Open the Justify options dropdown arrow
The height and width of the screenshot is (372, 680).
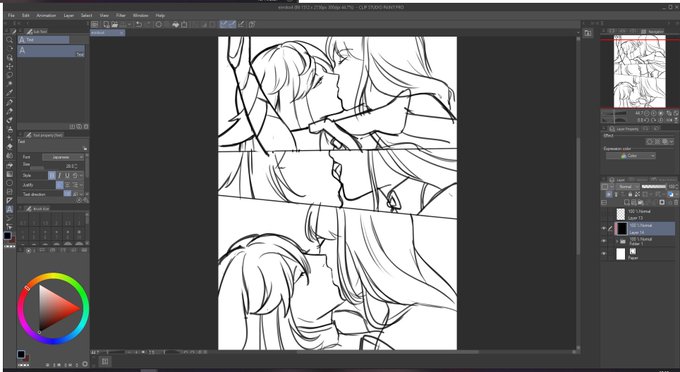[81, 185]
